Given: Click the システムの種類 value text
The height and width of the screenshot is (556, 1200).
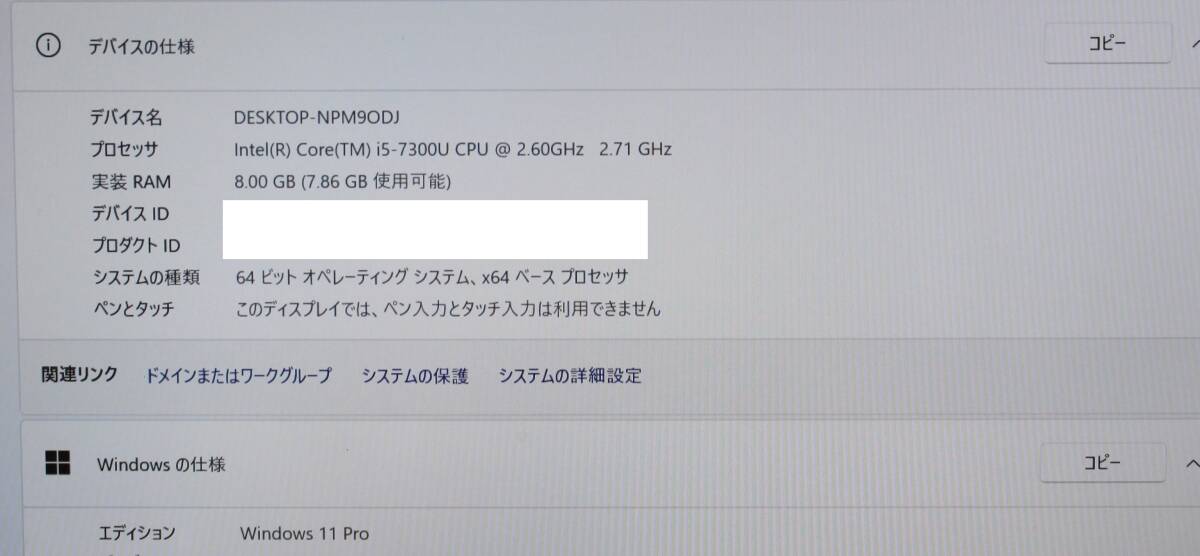Looking at the screenshot, I should 432,277.
